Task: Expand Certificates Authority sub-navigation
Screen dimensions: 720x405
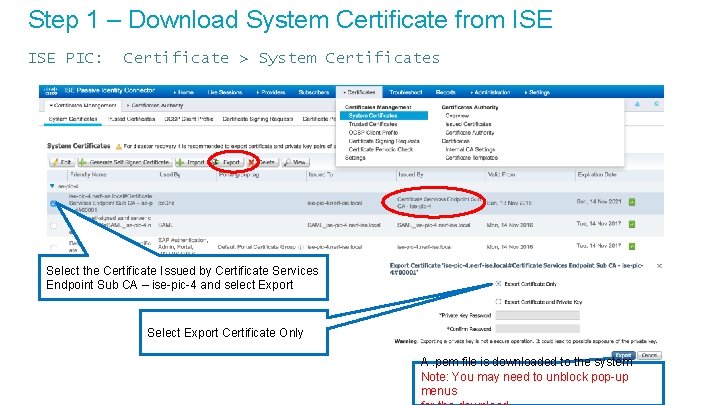Action: [x=155, y=106]
